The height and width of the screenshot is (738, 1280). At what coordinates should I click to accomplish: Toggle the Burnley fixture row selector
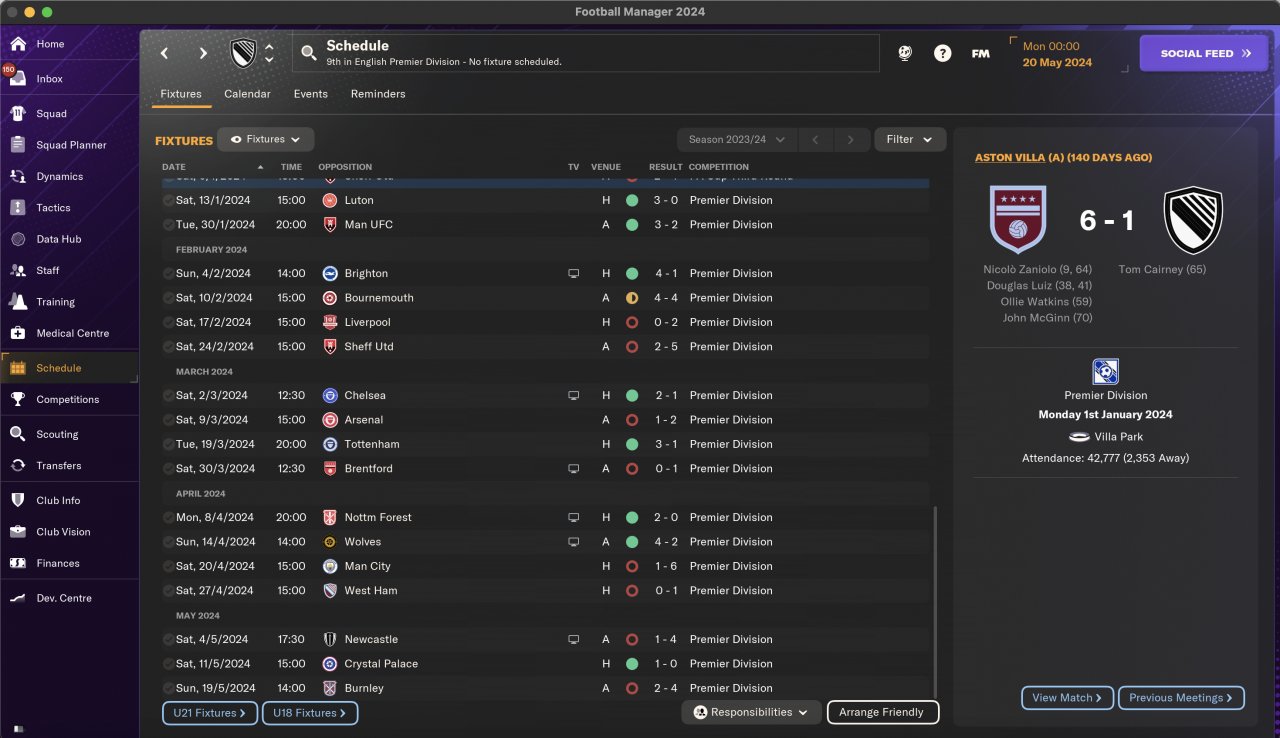tap(168, 688)
